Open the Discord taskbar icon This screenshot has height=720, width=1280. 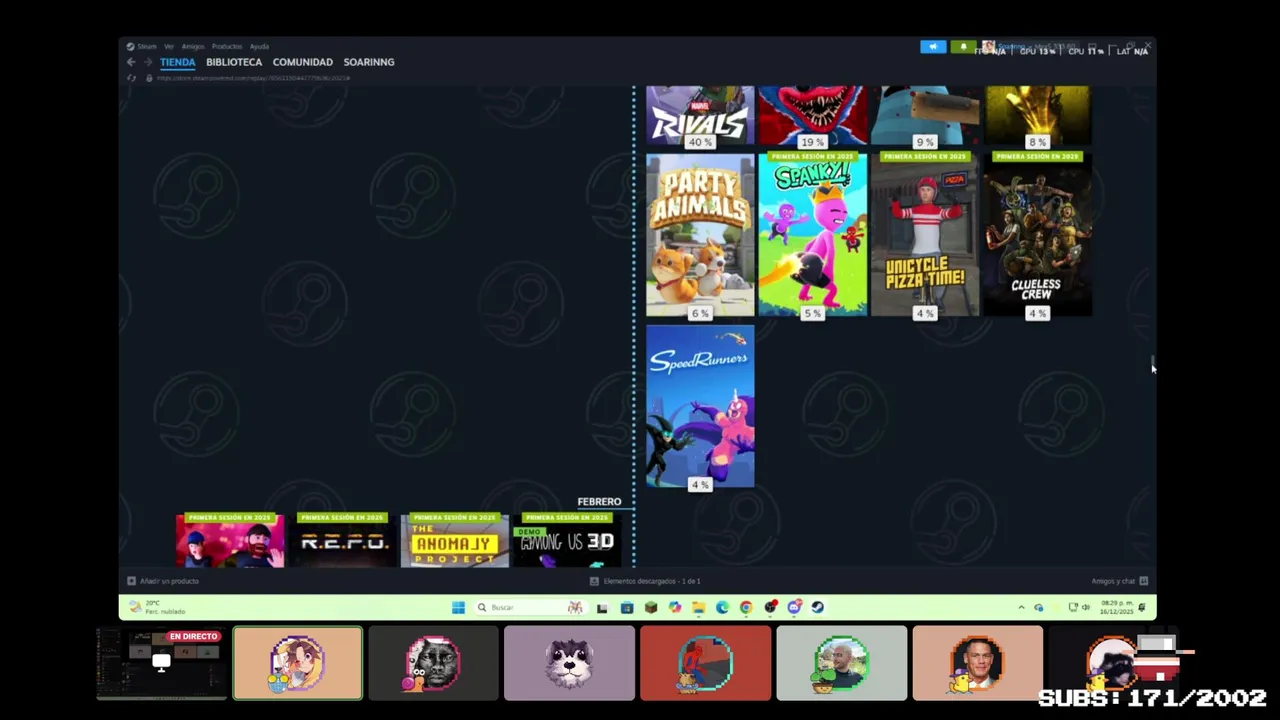click(794, 607)
